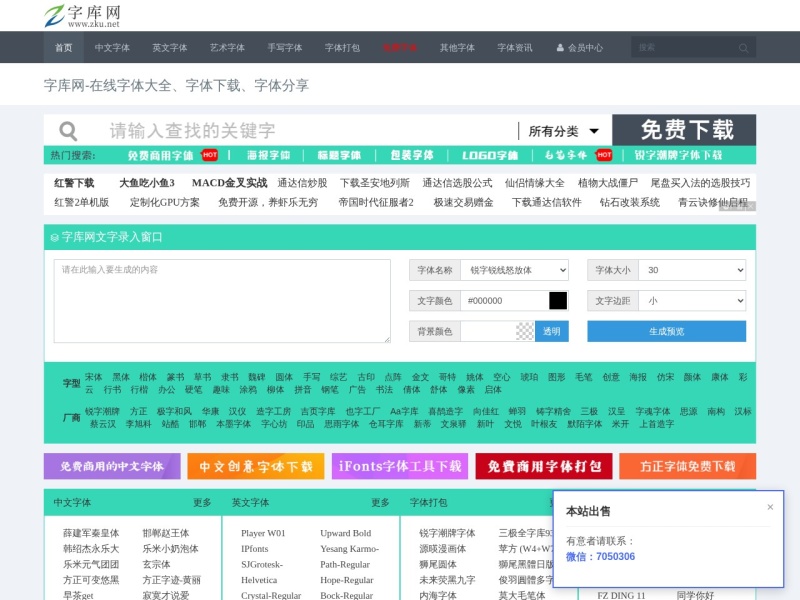Click the transparent checkered background swatch
This screenshot has width=800, height=600.
(524, 331)
